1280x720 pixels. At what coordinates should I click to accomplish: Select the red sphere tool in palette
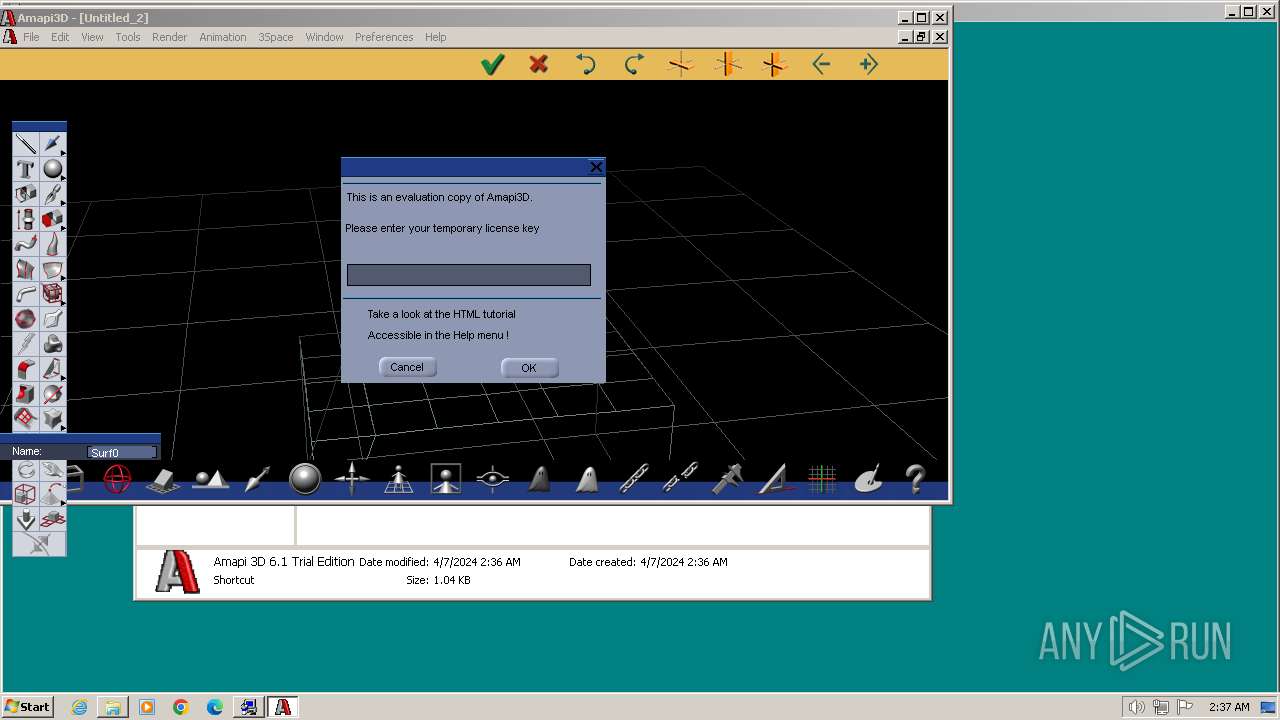(x=25, y=319)
